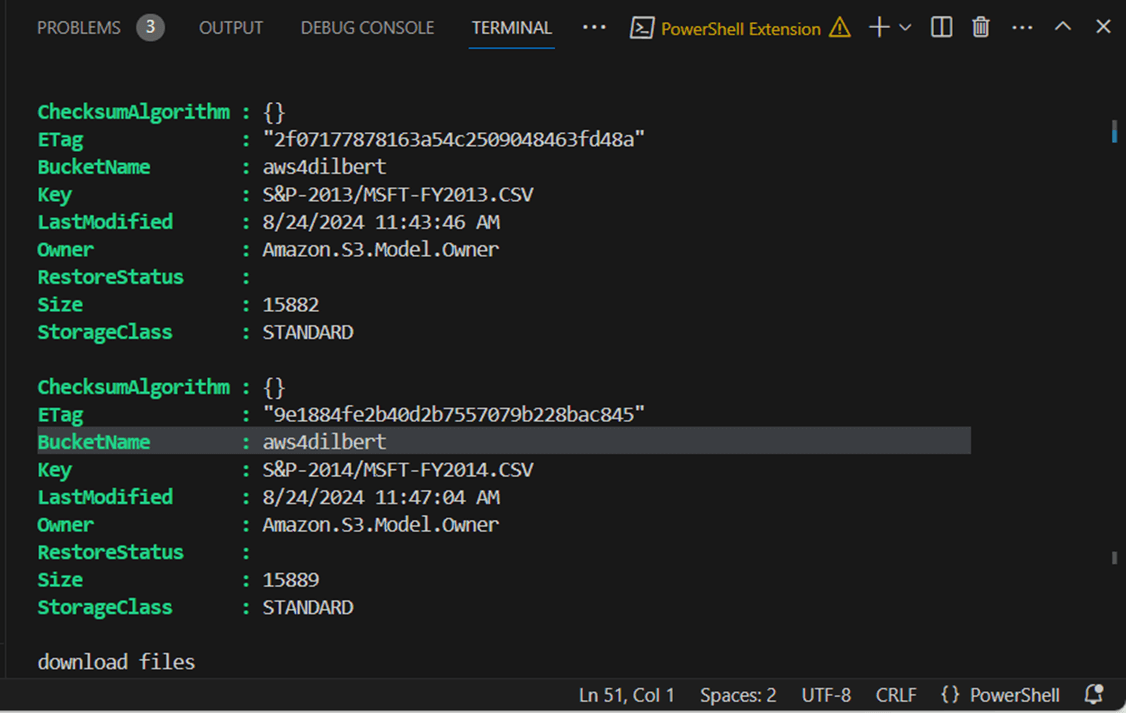Image resolution: width=1126 pixels, height=713 pixels.
Task: Kill terminal using the trash icon
Action: pyautogui.click(x=981, y=28)
